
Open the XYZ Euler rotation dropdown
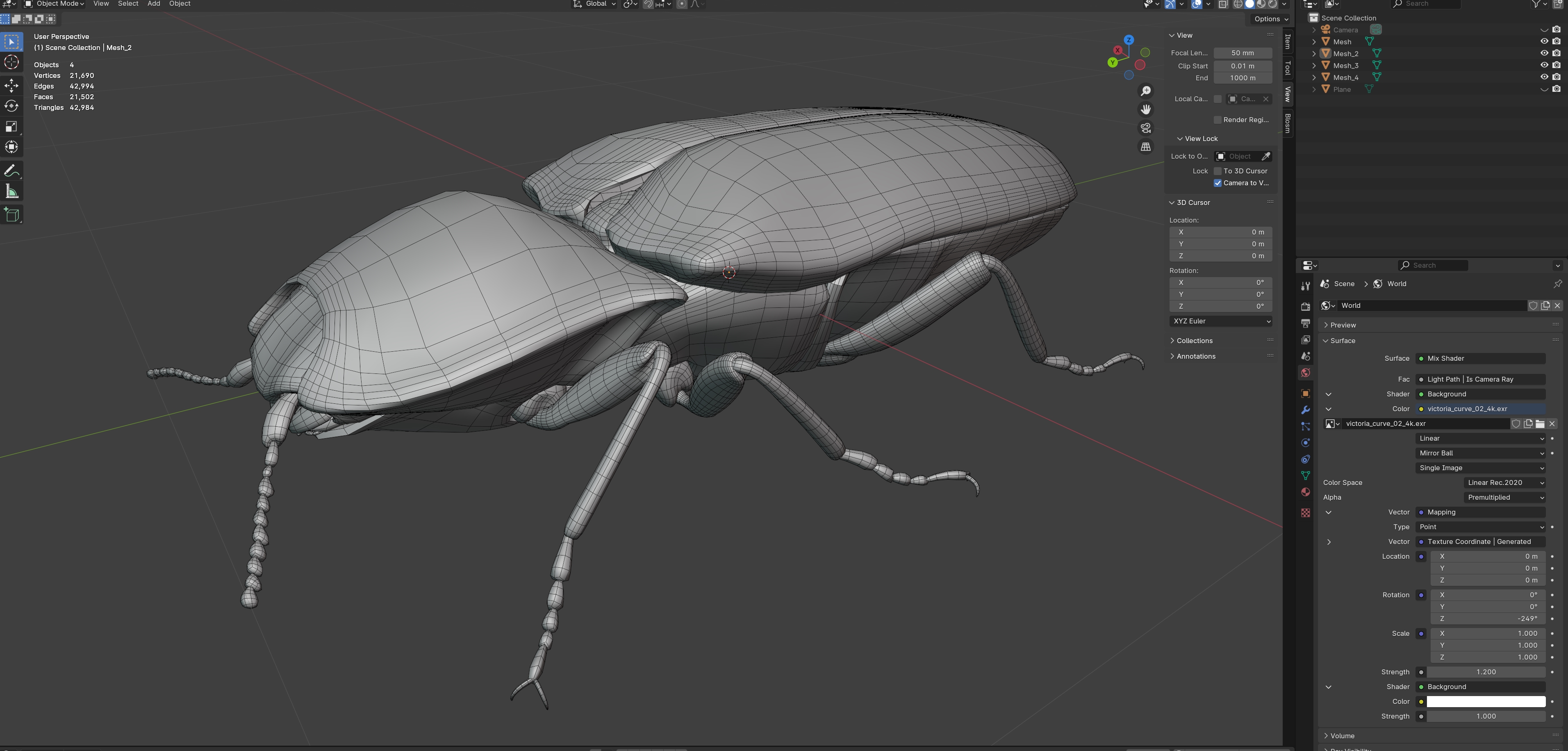tap(1221, 321)
